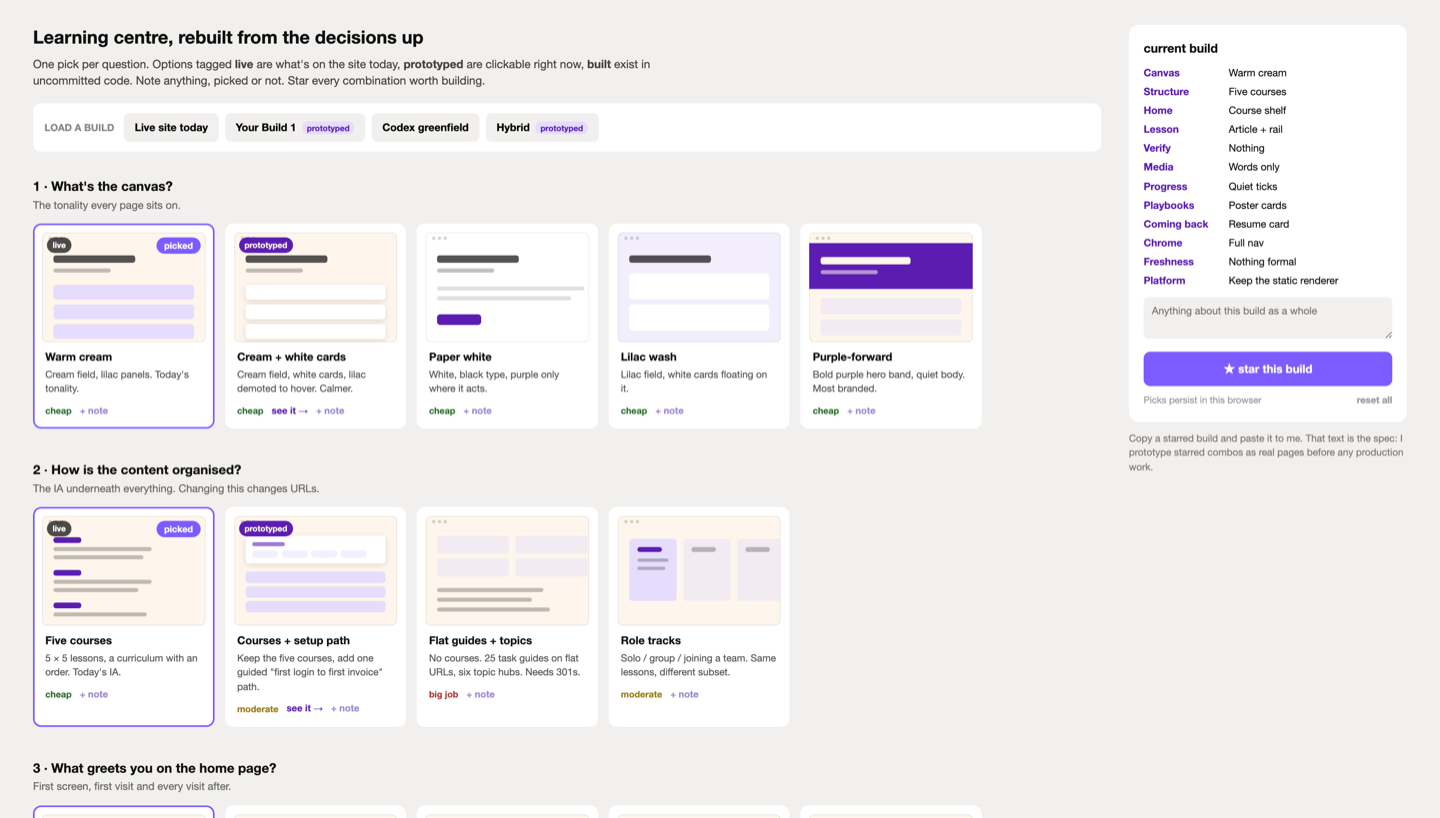
Task: Focus the build notes text area
Action: point(1267,318)
